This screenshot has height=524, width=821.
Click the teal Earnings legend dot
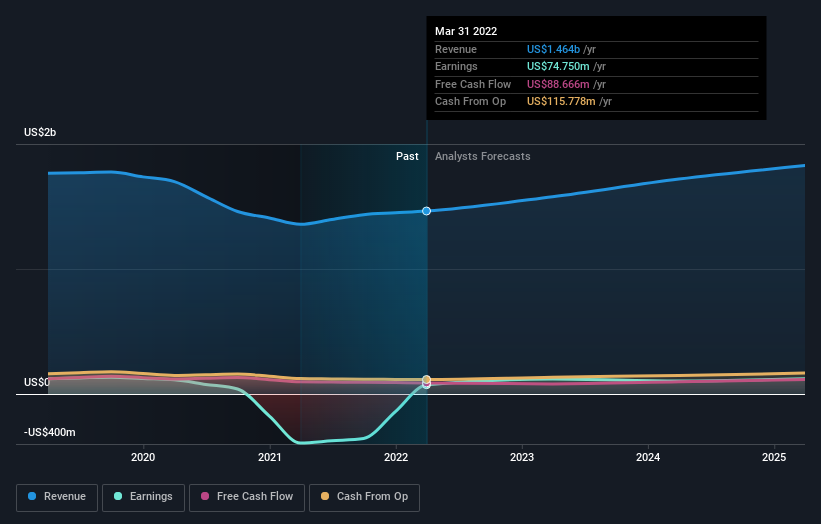118,496
